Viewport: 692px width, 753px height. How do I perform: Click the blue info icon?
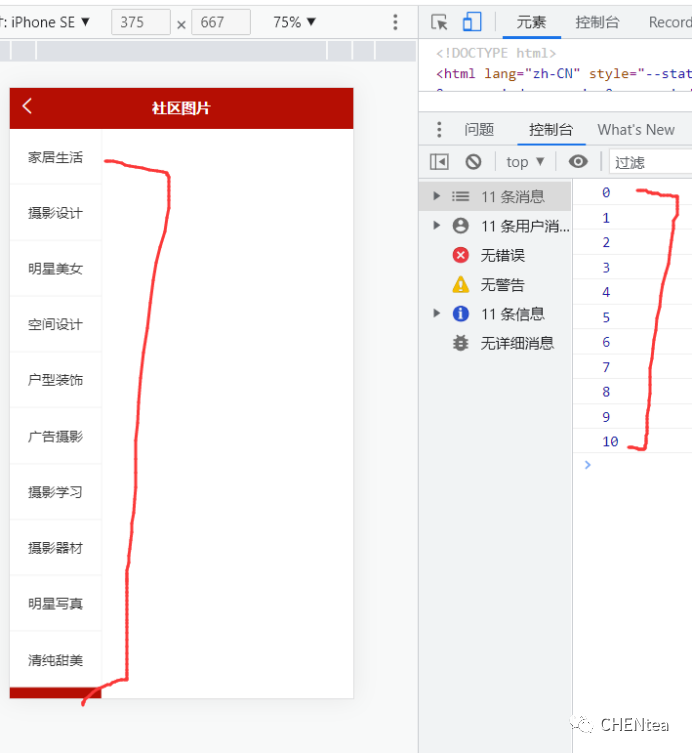coord(461,314)
